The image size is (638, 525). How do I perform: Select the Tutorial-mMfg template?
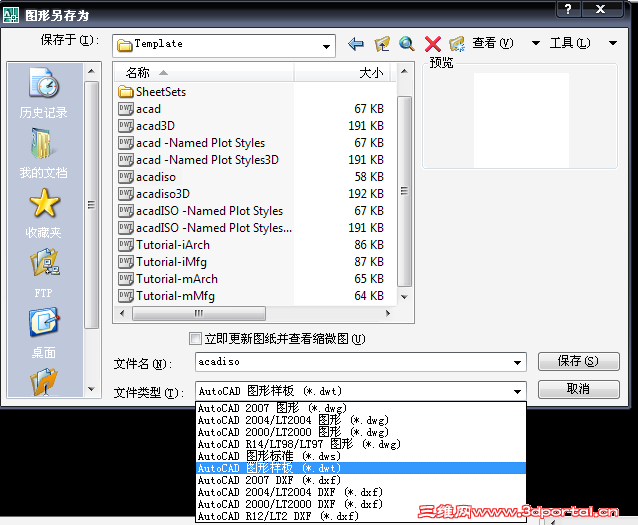pos(166,296)
